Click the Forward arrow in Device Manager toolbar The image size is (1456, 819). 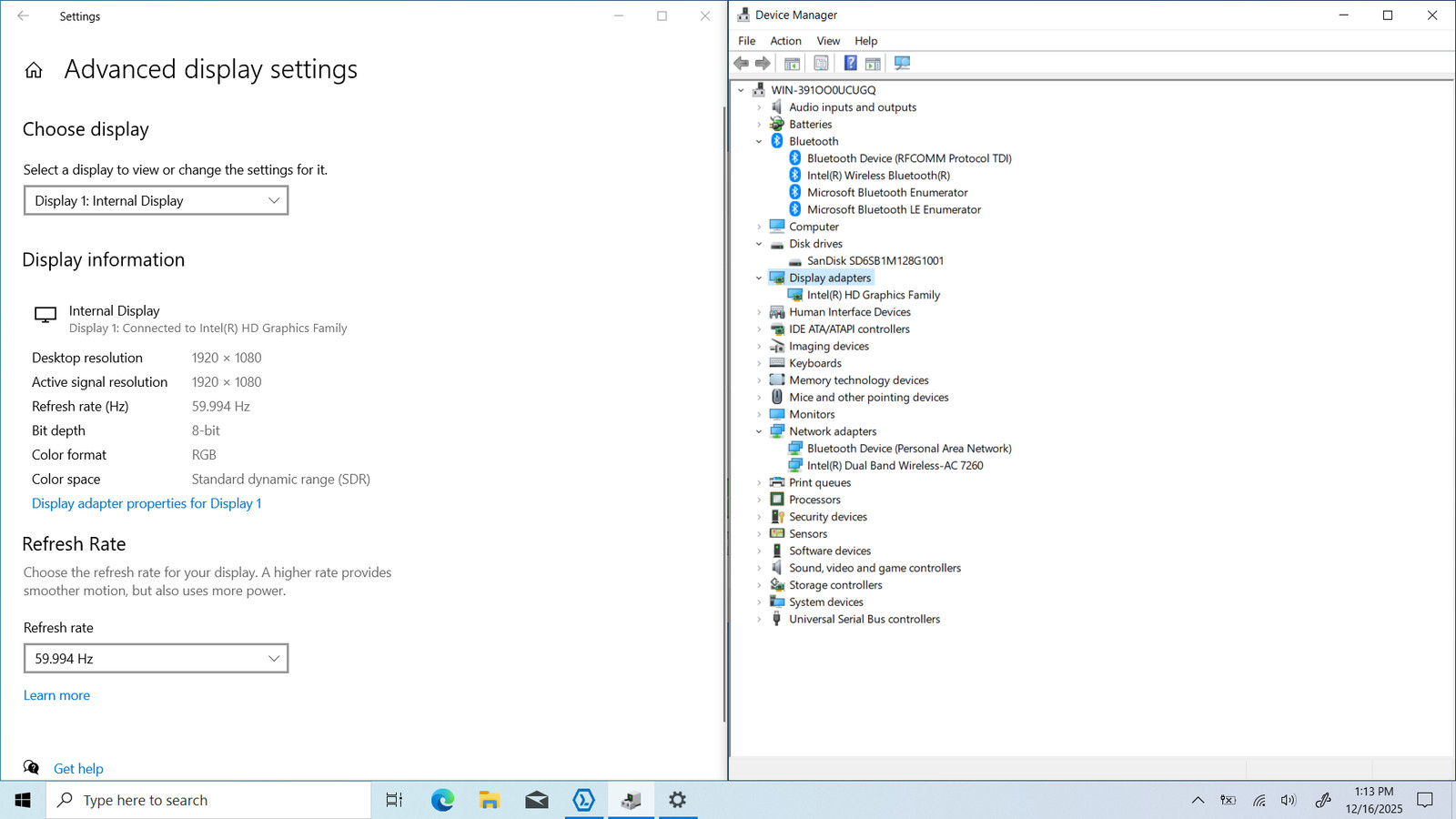(763, 63)
